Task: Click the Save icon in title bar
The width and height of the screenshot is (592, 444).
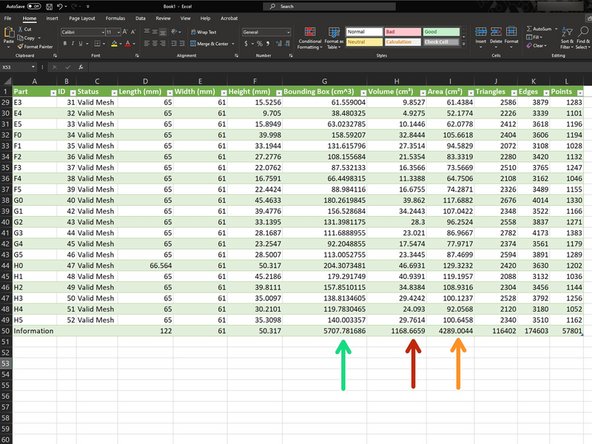Action: coord(49,6)
